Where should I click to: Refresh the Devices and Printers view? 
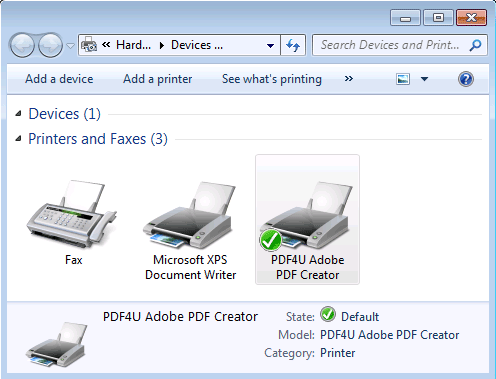(293, 45)
